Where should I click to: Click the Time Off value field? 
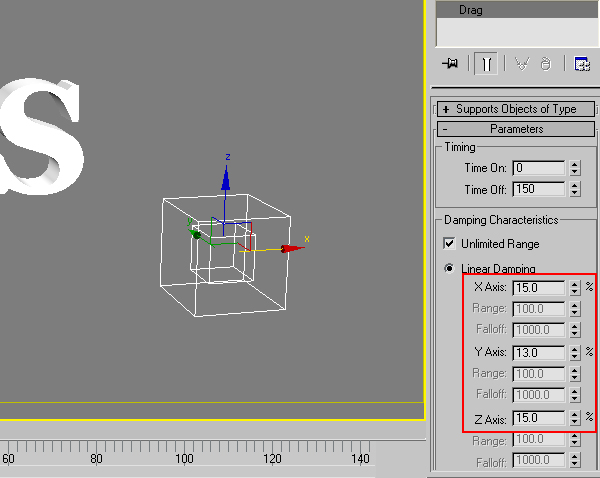538,189
